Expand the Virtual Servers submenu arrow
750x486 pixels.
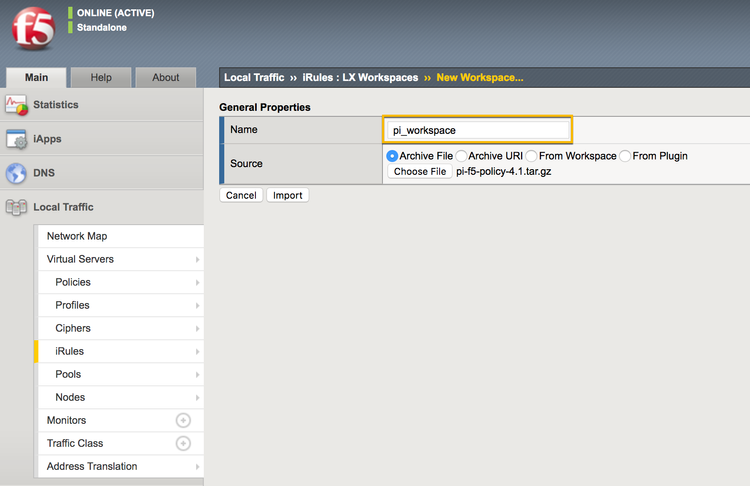197,259
